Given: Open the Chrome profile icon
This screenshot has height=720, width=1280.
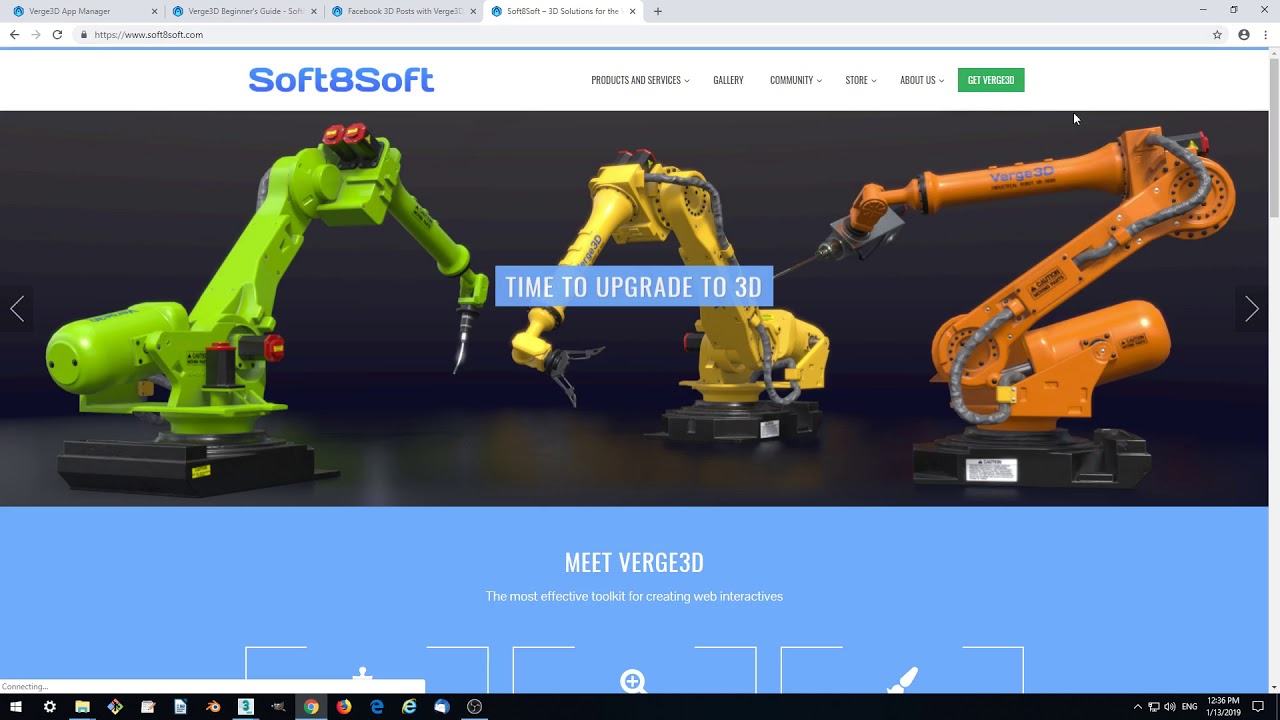Looking at the screenshot, I should coord(1244,34).
